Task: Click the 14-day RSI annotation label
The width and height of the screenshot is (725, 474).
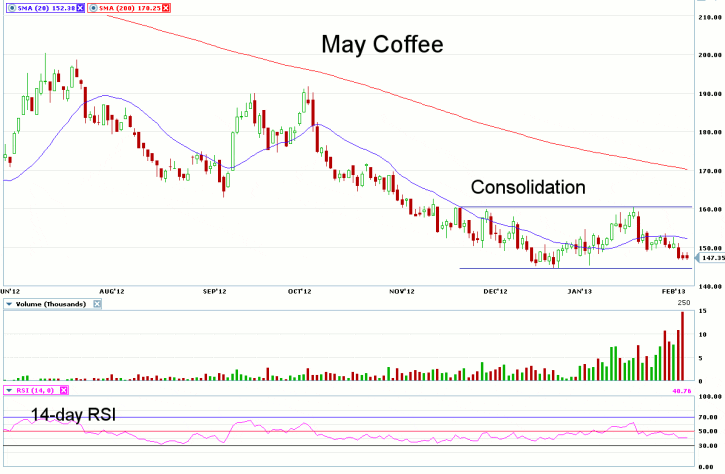Action: [x=68, y=413]
